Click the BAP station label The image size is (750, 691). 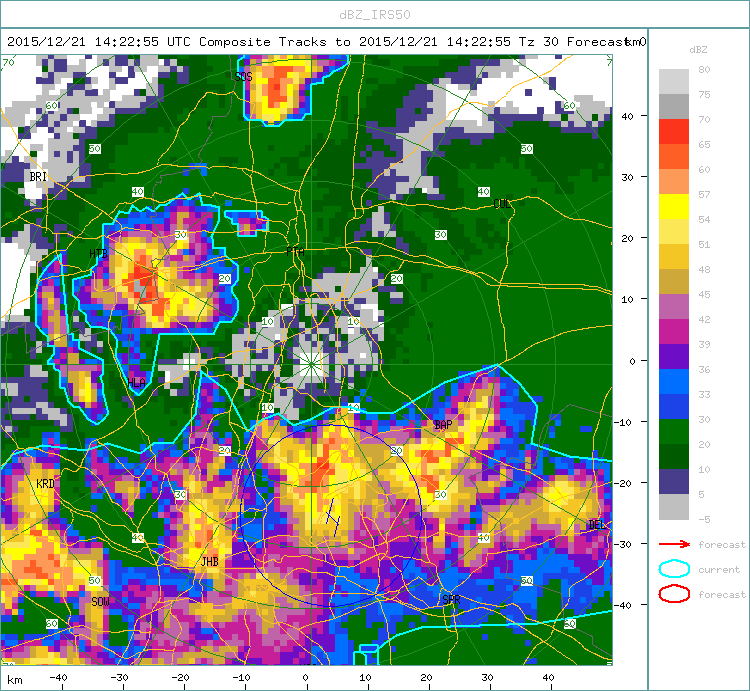click(x=443, y=425)
